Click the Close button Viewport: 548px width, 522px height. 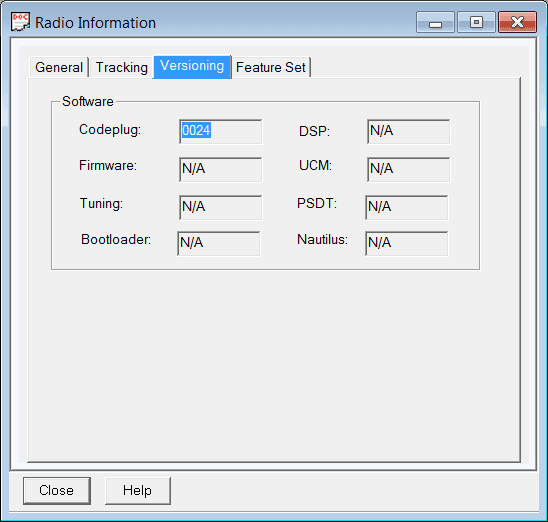pyautogui.click(x=57, y=490)
